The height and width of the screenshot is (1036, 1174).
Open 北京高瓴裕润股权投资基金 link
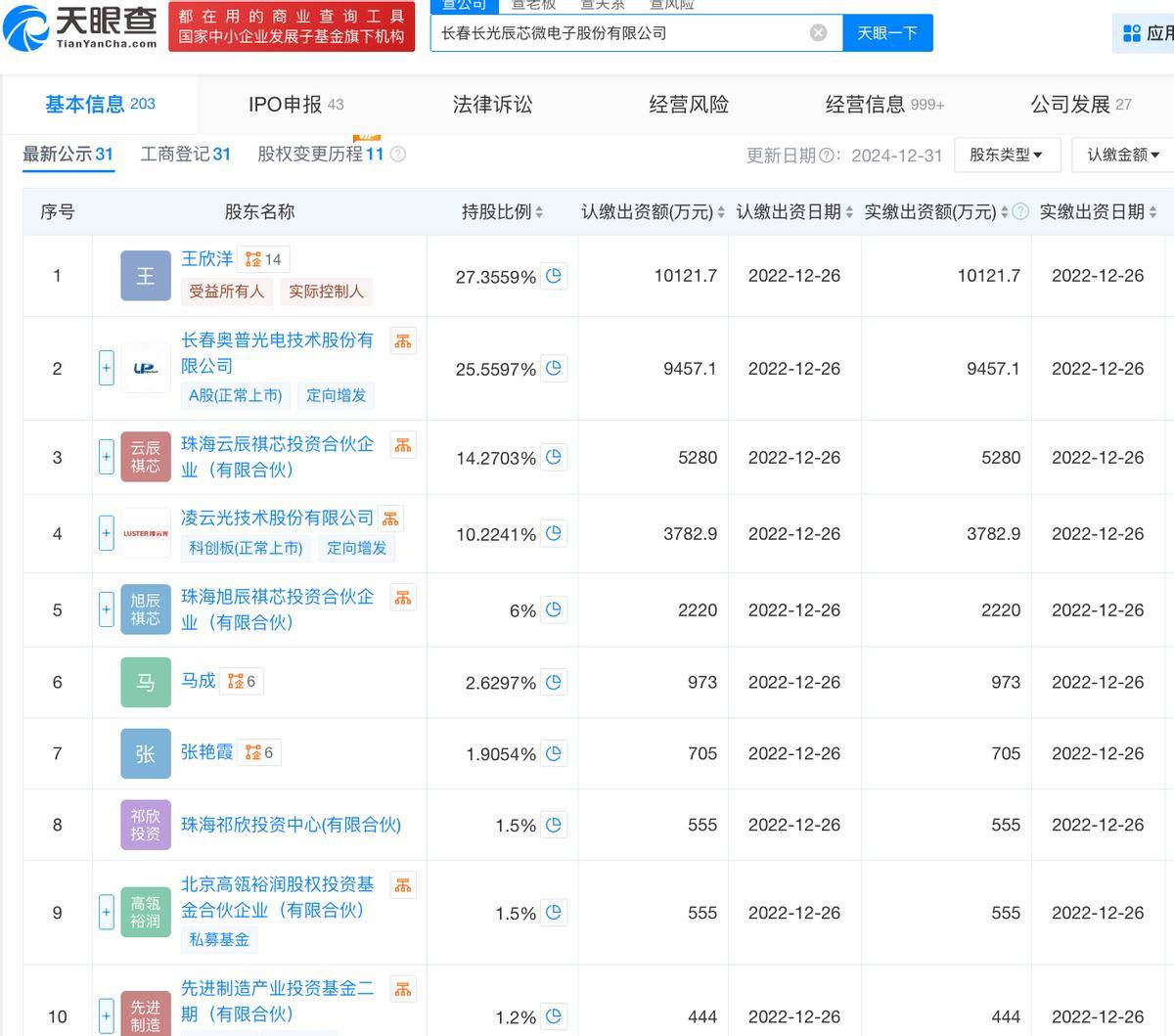(277, 897)
